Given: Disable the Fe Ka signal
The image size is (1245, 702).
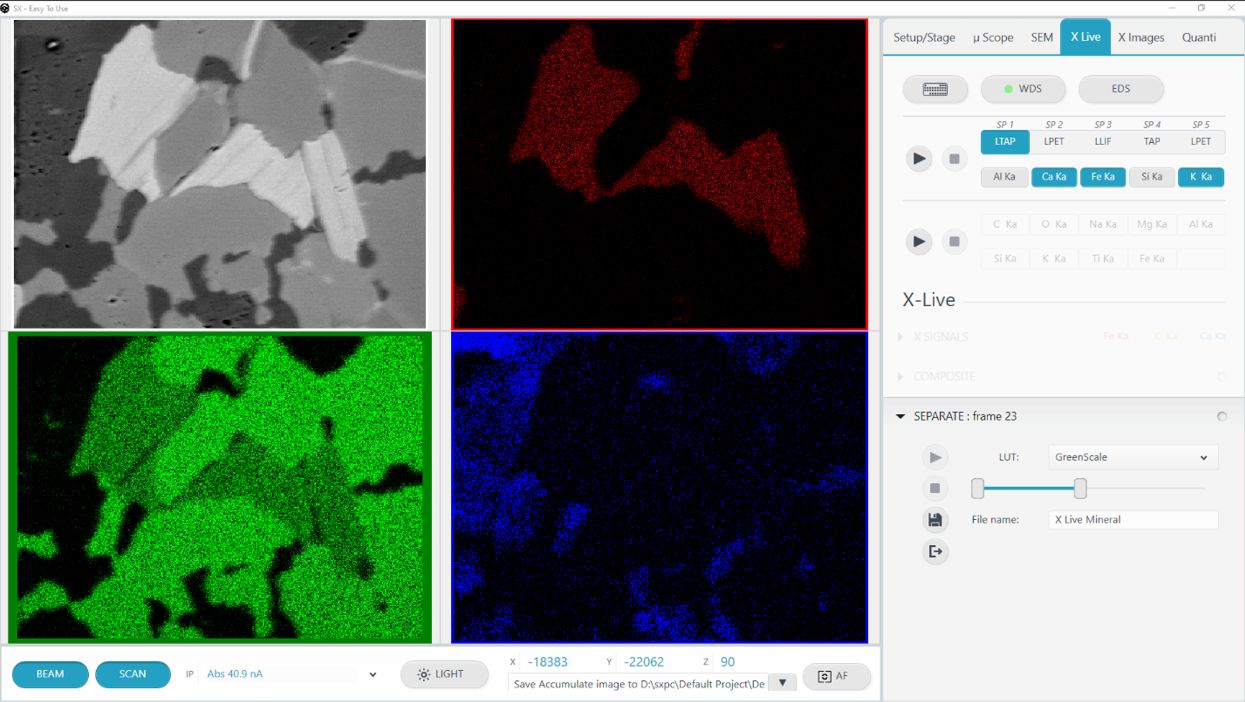Looking at the screenshot, I should tap(1102, 177).
